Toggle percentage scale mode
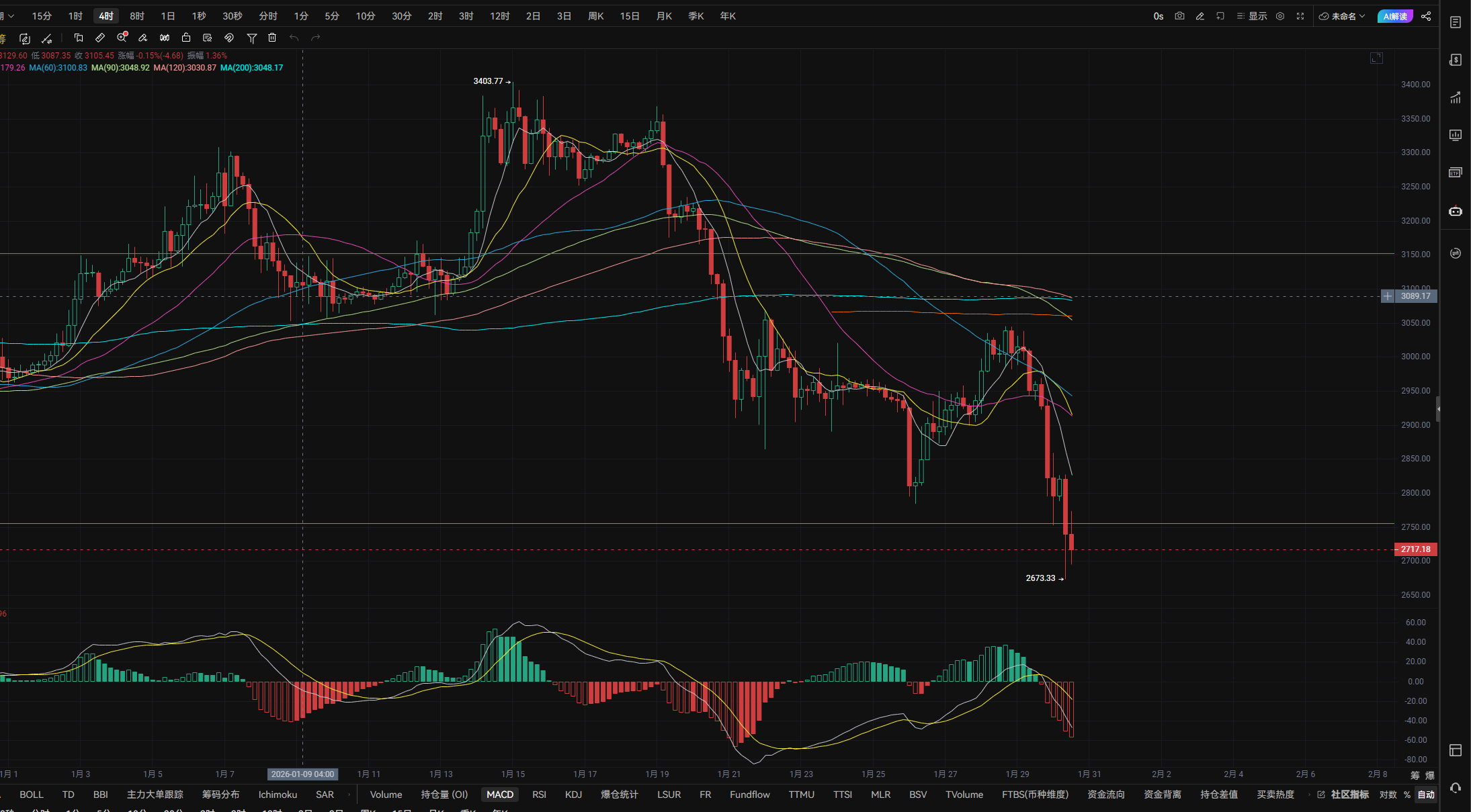 coord(1406,795)
